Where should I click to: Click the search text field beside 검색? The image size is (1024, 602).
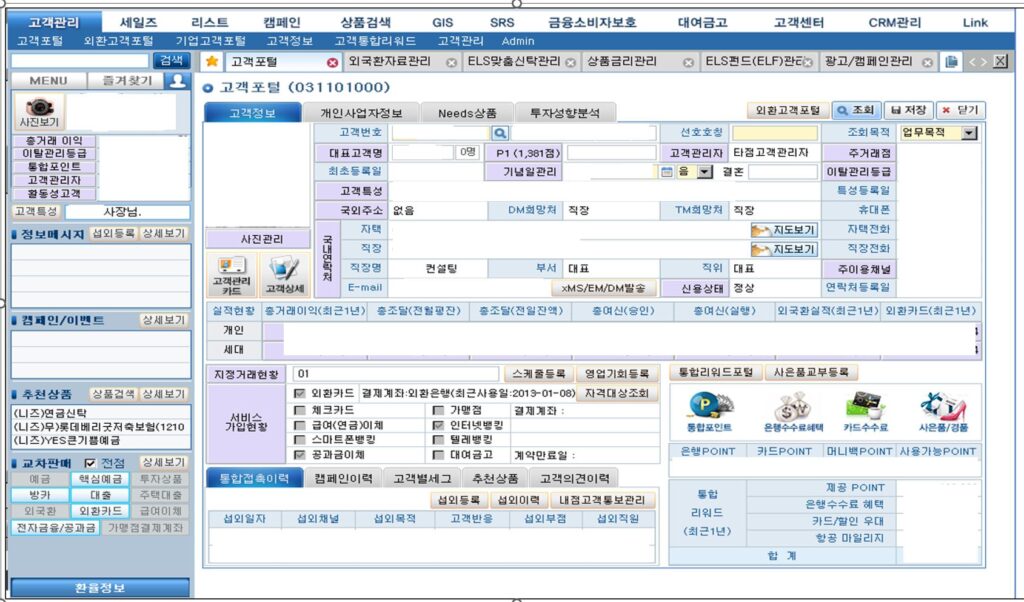[x=80, y=61]
